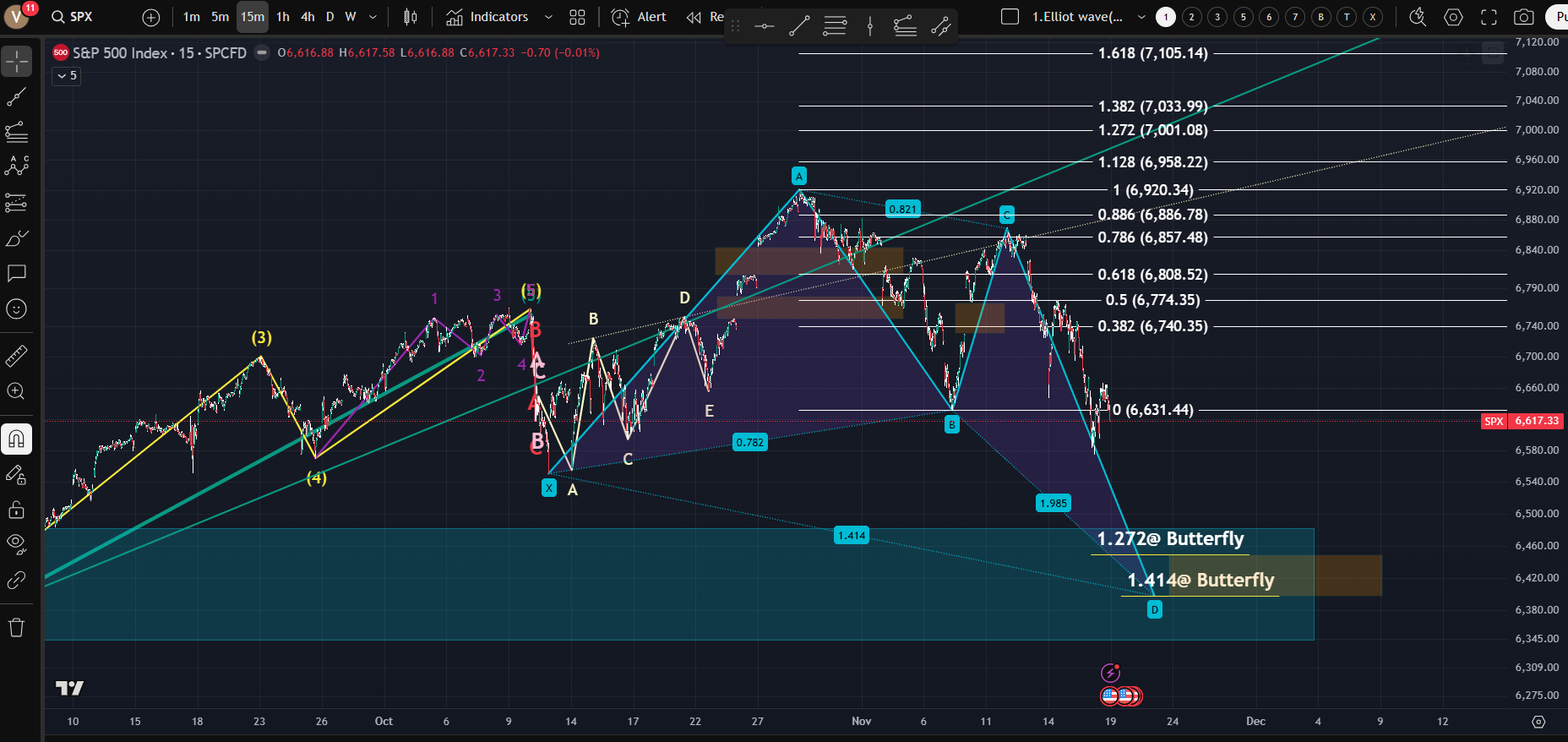
Task: Toggle lock all drawing tools
Action: (x=17, y=510)
